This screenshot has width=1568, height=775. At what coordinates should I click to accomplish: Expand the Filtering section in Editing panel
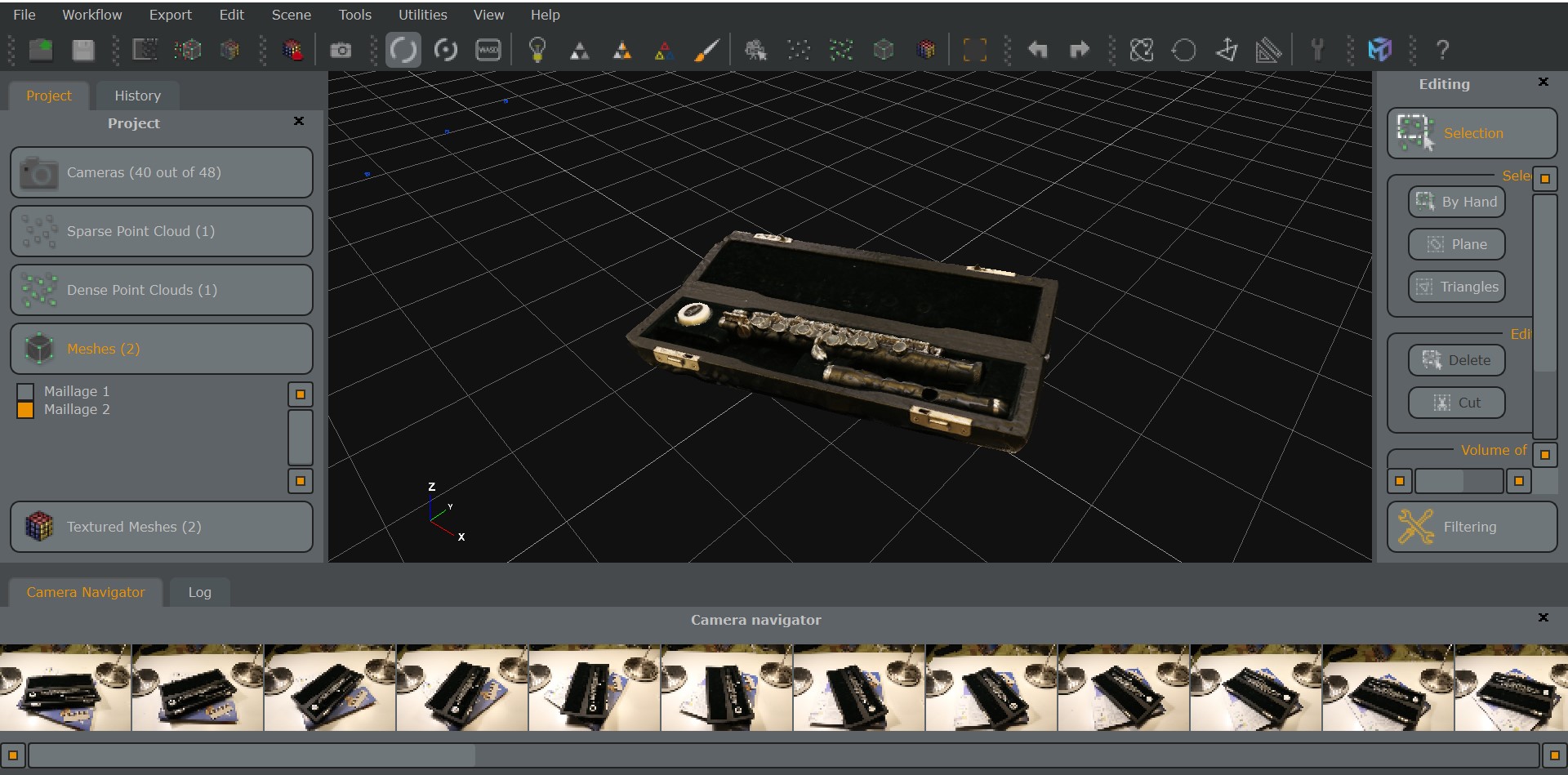pyautogui.click(x=1472, y=527)
